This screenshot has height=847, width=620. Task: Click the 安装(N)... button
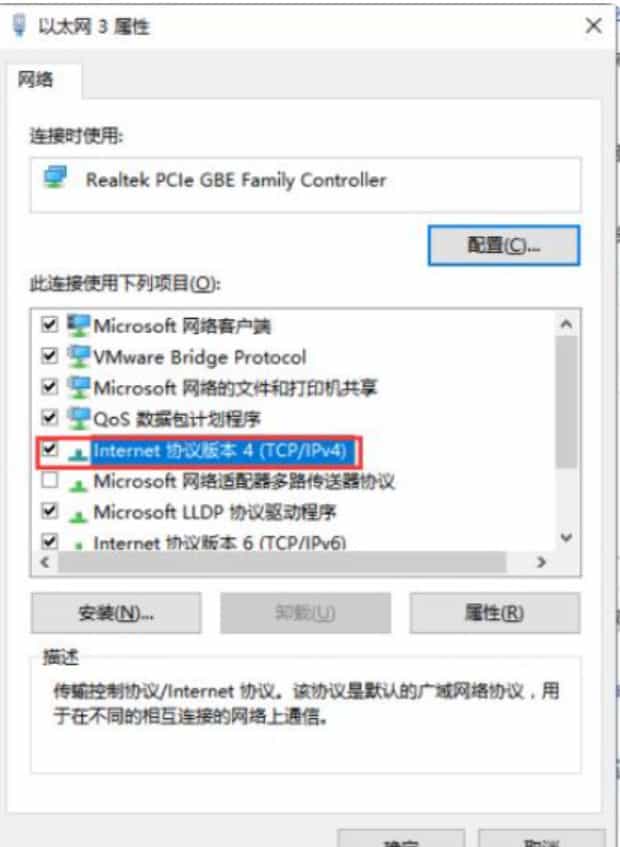coord(116,613)
